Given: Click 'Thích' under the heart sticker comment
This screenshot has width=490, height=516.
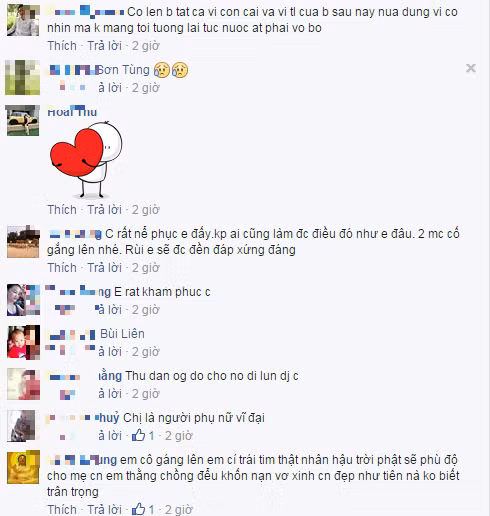Looking at the screenshot, I should [62, 210].
